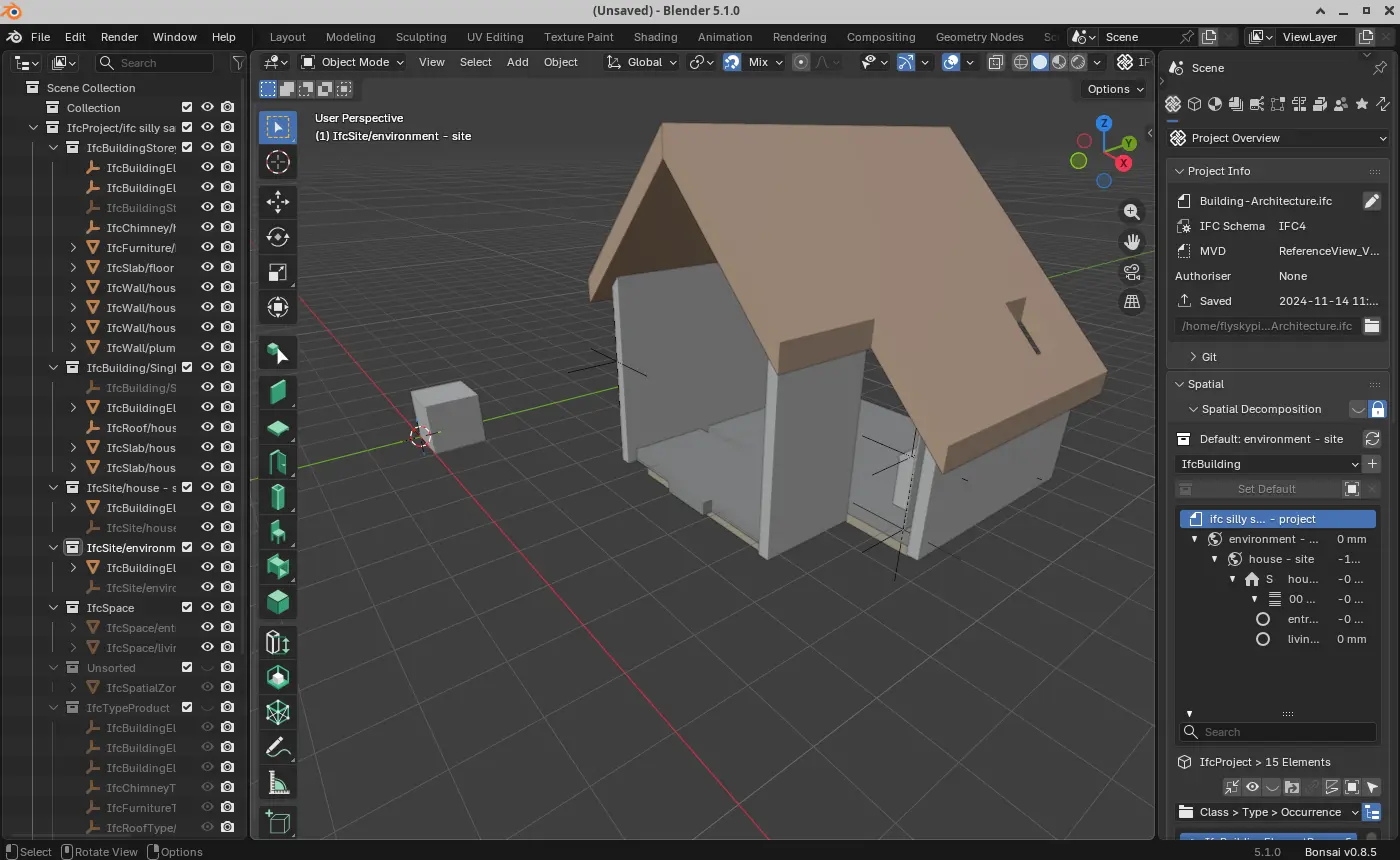Toggle camera view in viewport
This screenshot has height=860, width=1400.
[1132, 271]
